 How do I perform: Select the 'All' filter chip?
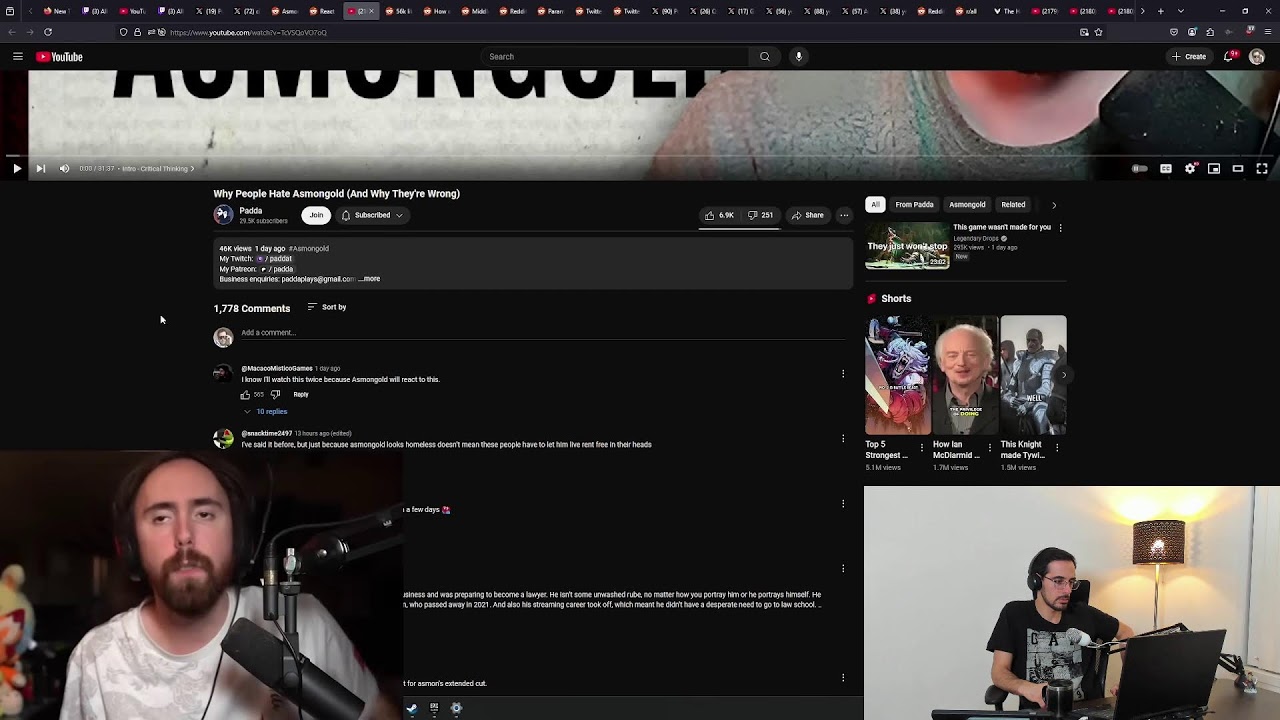[x=875, y=205]
